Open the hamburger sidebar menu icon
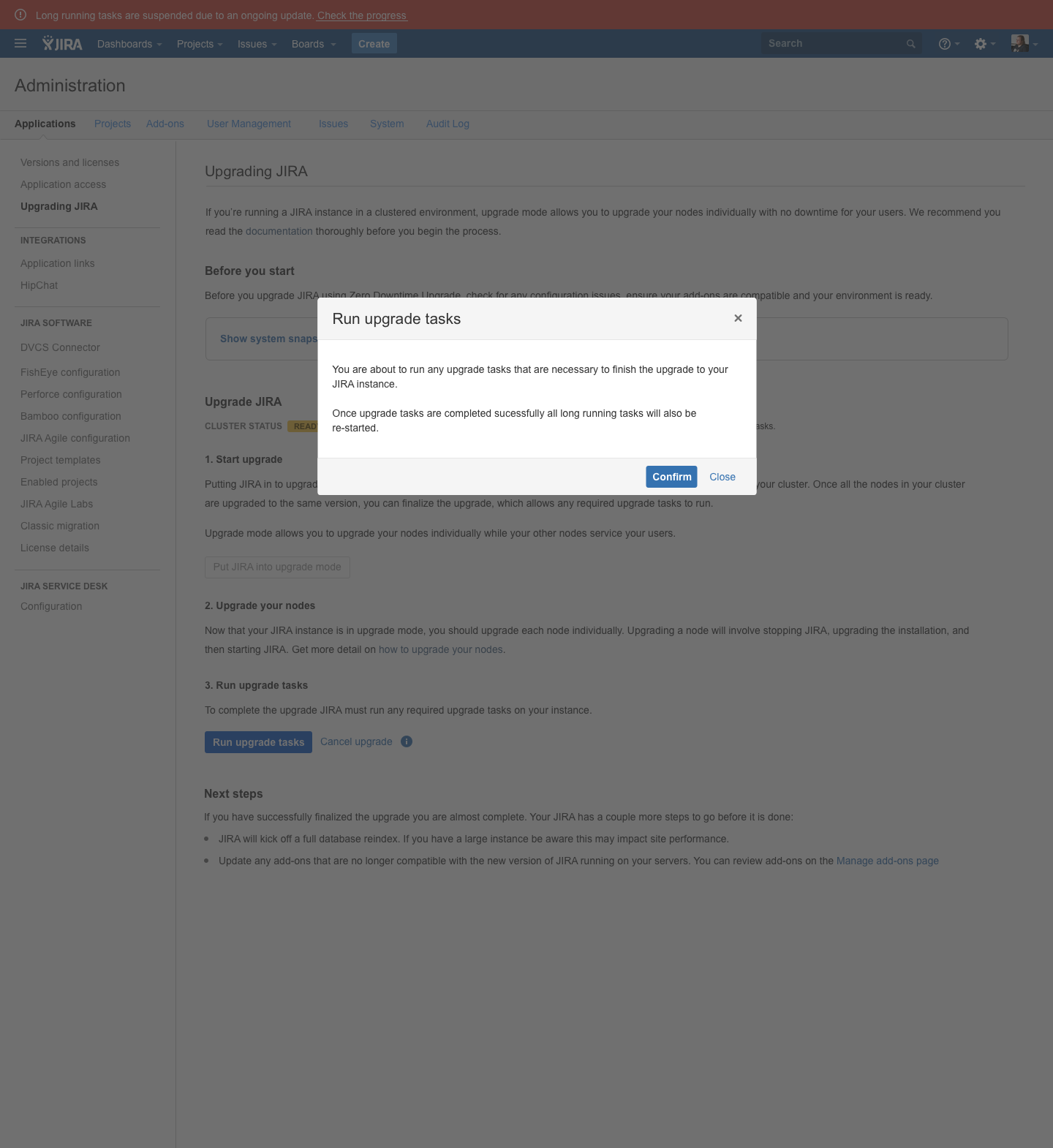Image resolution: width=1053 pixels, height=1148 pixels. (20, 44)
